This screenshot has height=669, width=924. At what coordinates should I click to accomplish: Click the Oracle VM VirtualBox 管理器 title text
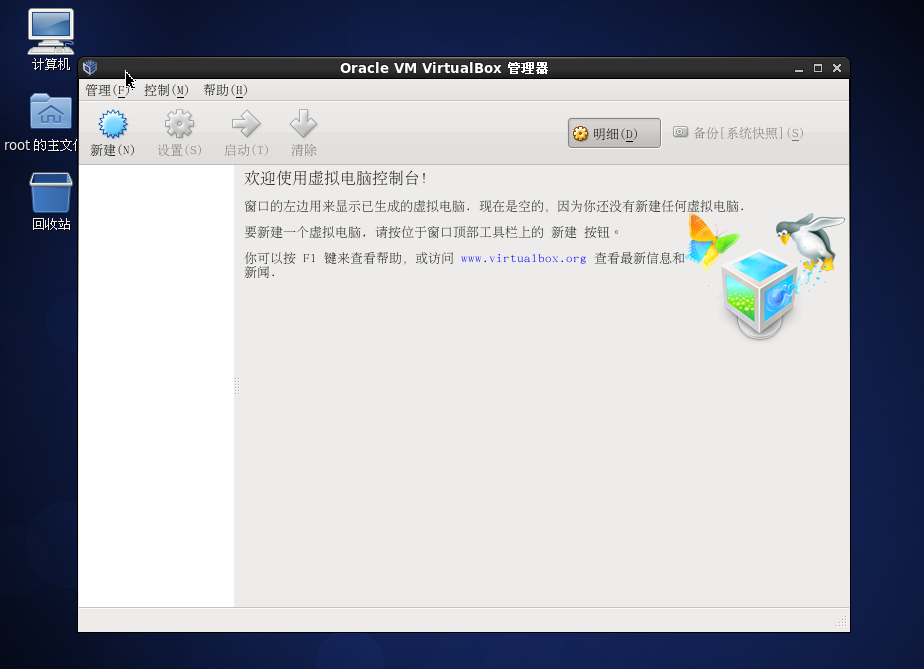[x=444, y=68]
